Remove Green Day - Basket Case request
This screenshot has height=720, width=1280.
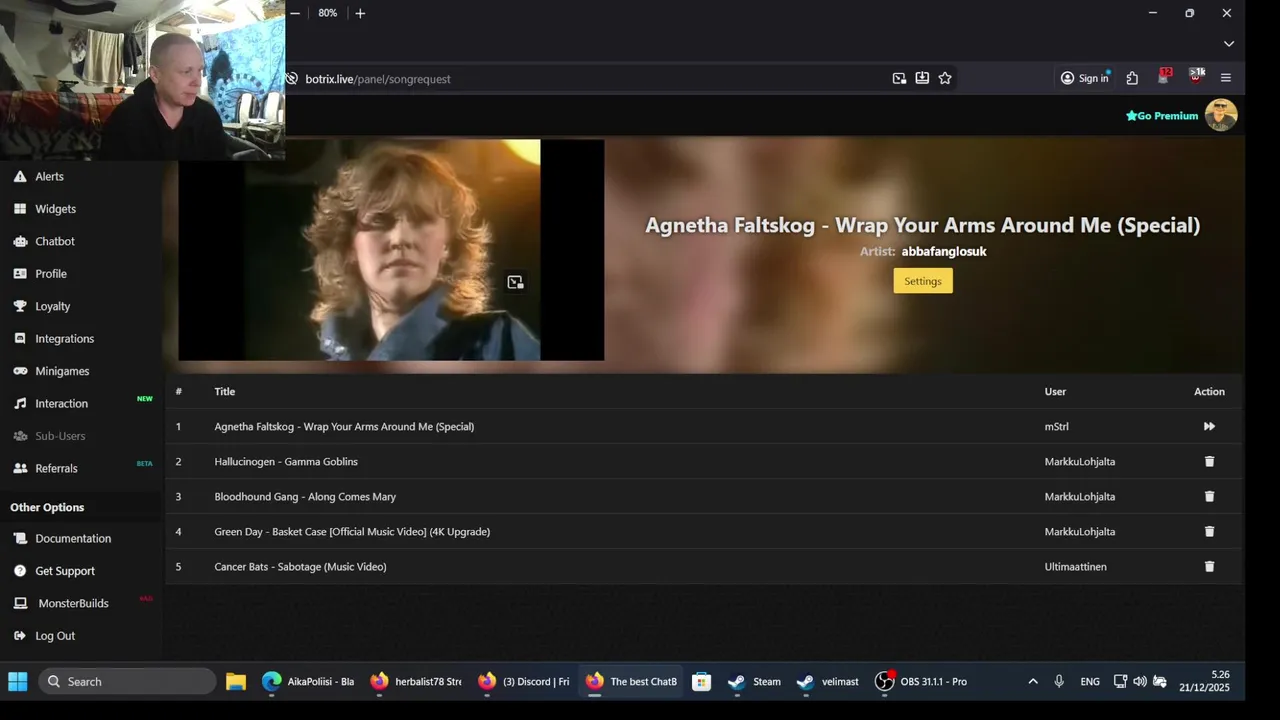[1209, 531]
